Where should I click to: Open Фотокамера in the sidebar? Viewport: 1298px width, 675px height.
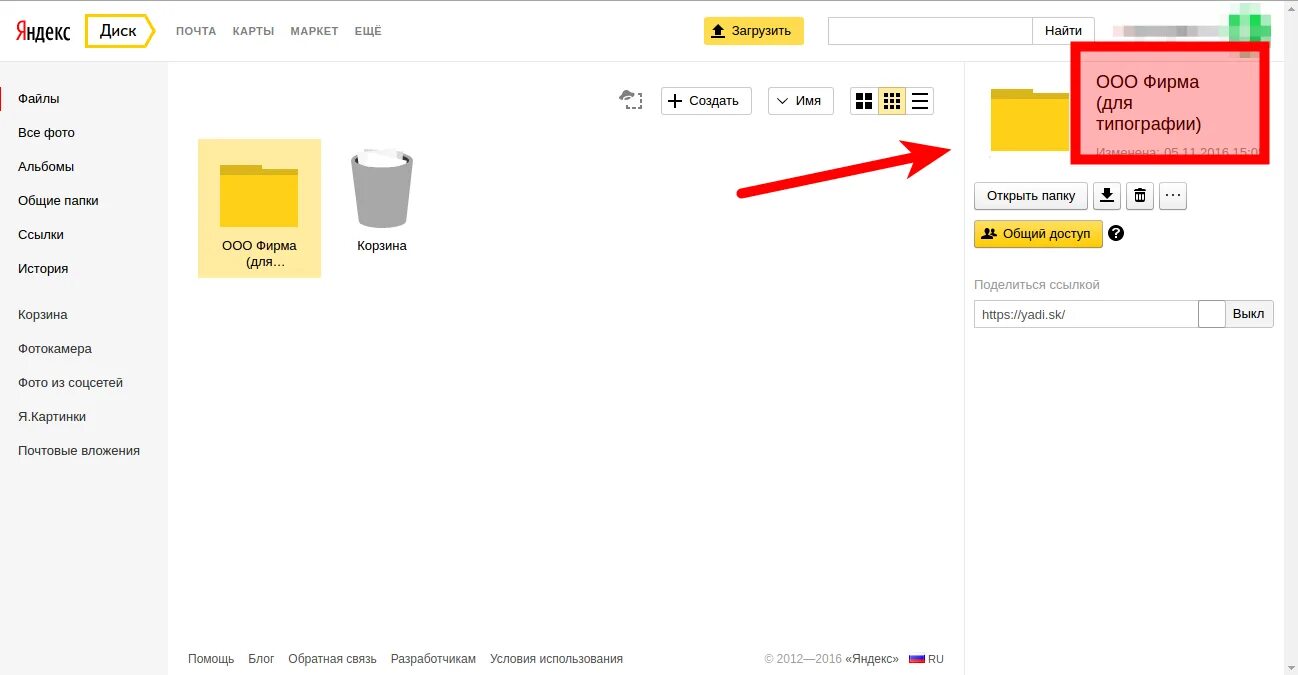pos(55,349)
